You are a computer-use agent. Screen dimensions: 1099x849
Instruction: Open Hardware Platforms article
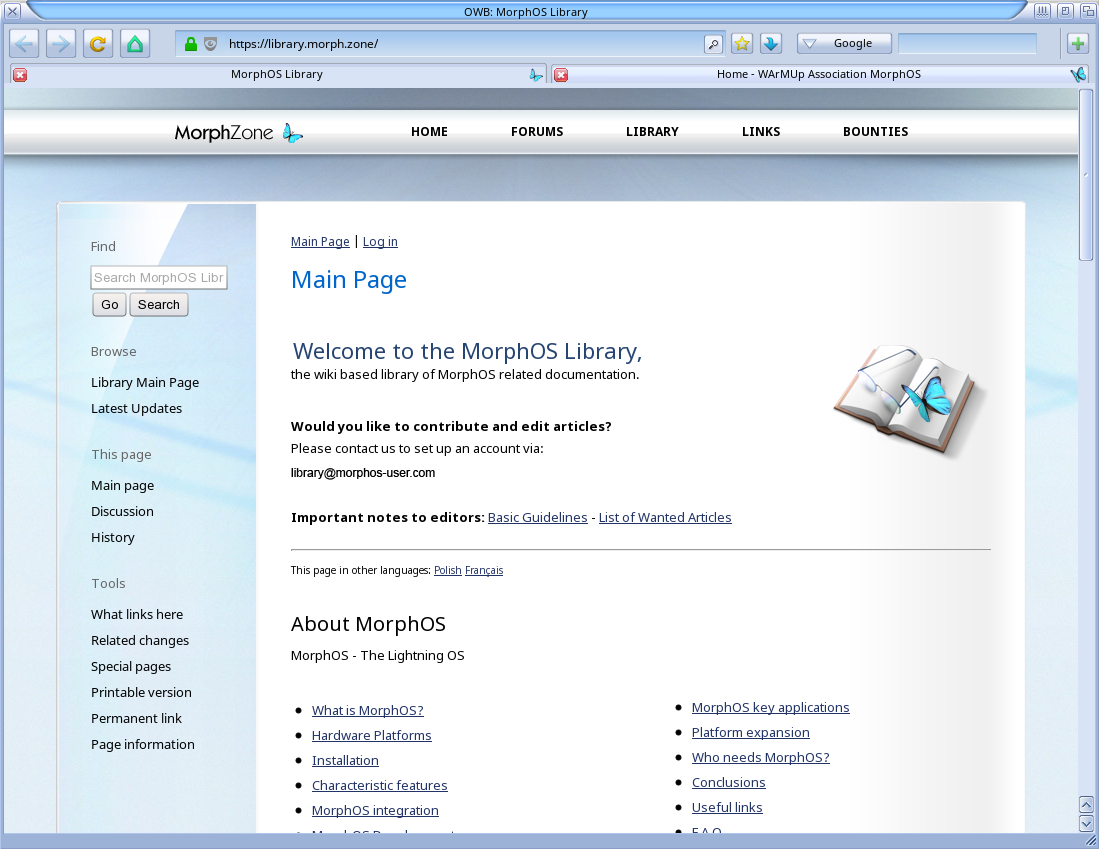371,735
